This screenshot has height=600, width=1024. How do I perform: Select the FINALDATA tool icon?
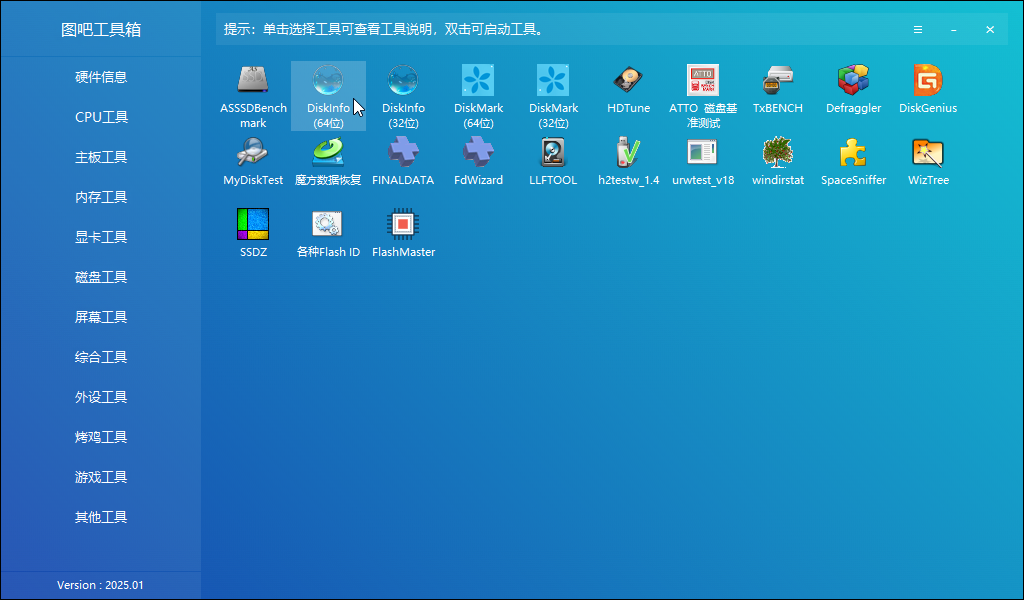[x=404, y=152]
